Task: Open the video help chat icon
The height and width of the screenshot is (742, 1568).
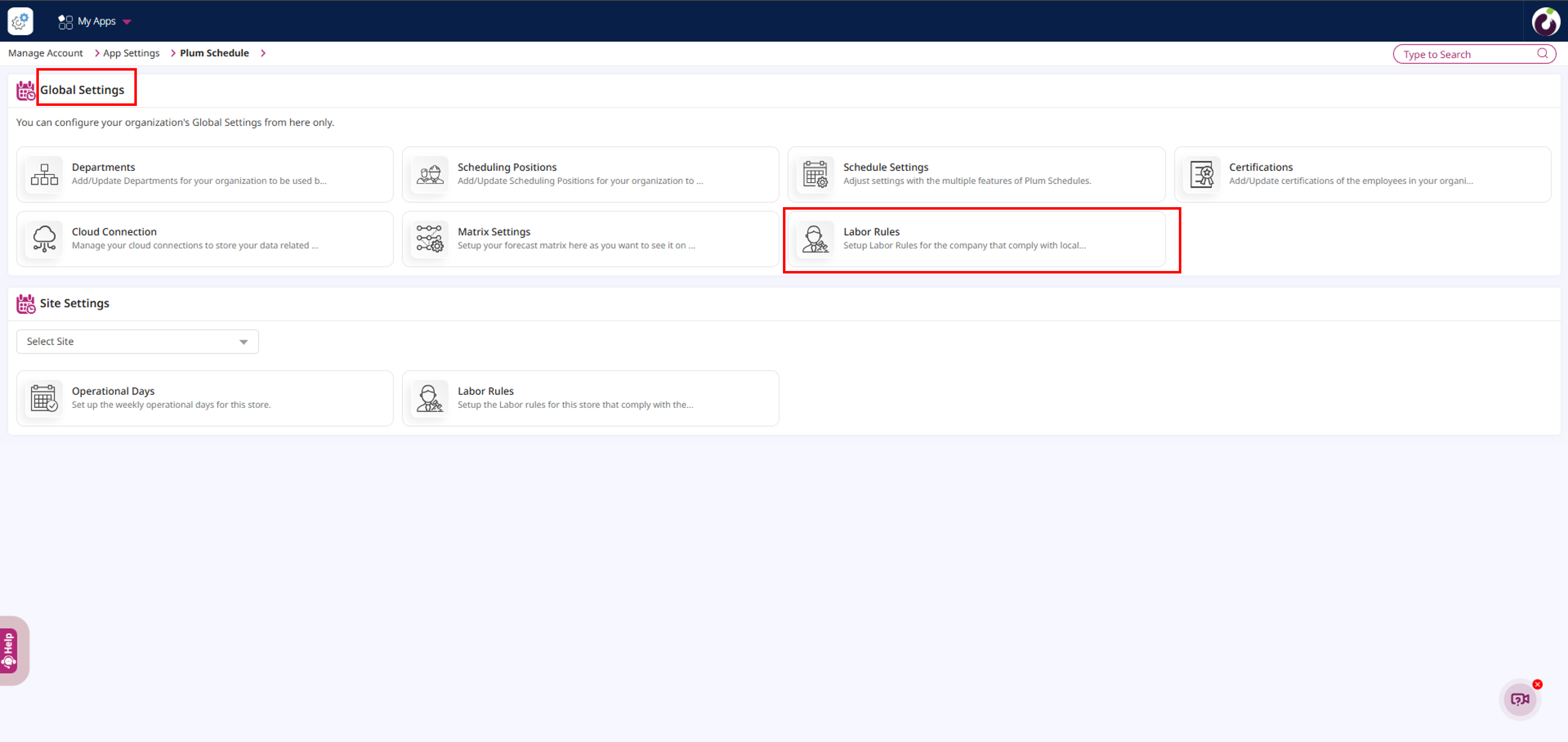Action: click(x=1519, y=699)
